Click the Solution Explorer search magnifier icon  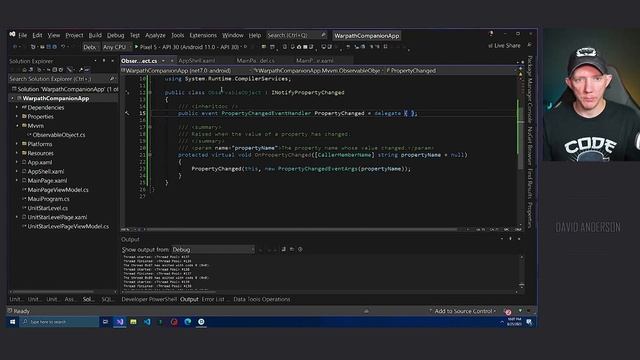click(112, 79)
